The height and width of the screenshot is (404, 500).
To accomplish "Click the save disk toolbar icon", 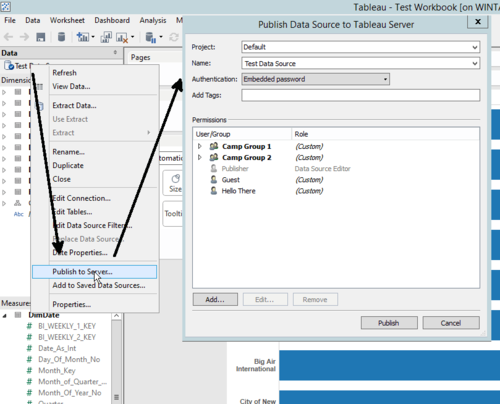I will [x=41, y=37].
